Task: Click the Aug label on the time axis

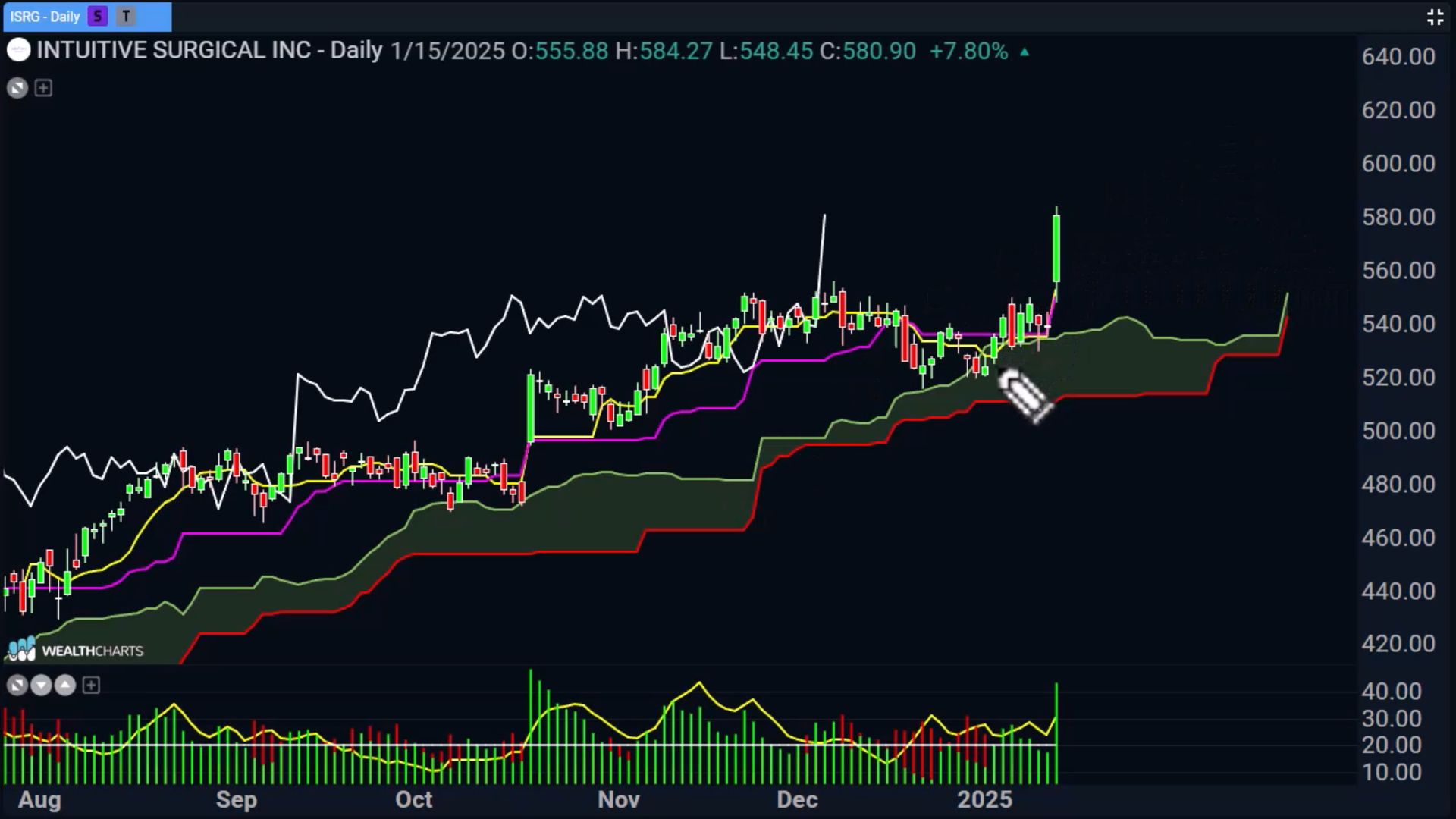Action: pyautogui.click(x=39, y=800)
